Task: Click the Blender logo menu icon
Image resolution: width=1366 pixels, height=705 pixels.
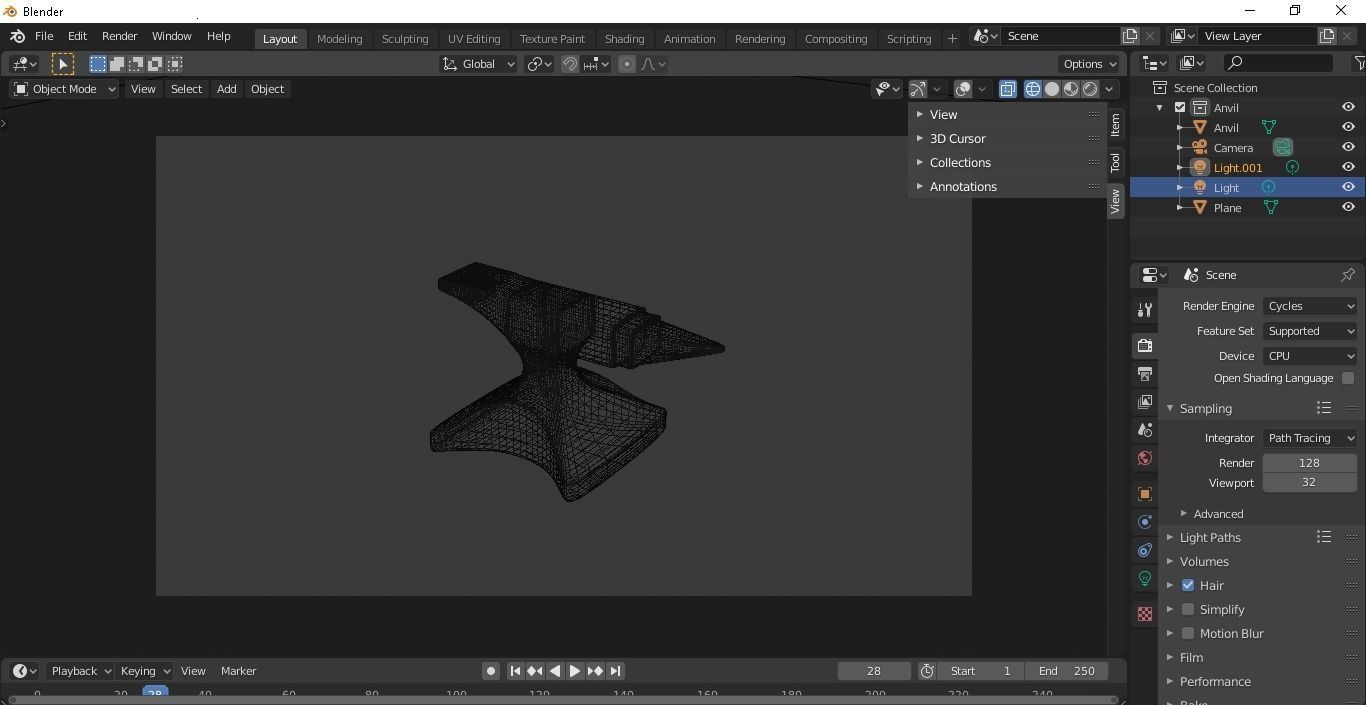Action: (x=17, y=36)
